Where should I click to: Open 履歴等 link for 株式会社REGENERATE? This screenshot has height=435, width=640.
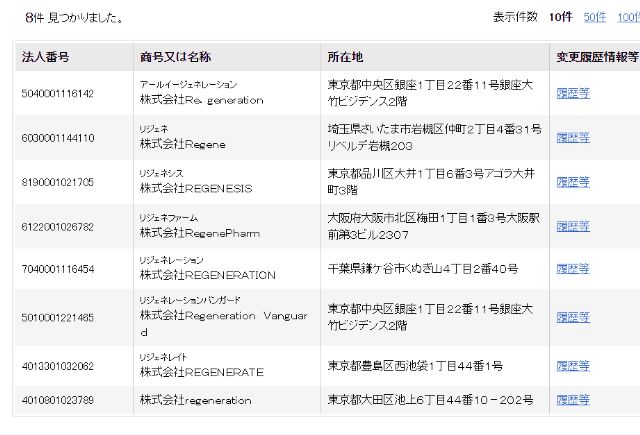(573, 366)
